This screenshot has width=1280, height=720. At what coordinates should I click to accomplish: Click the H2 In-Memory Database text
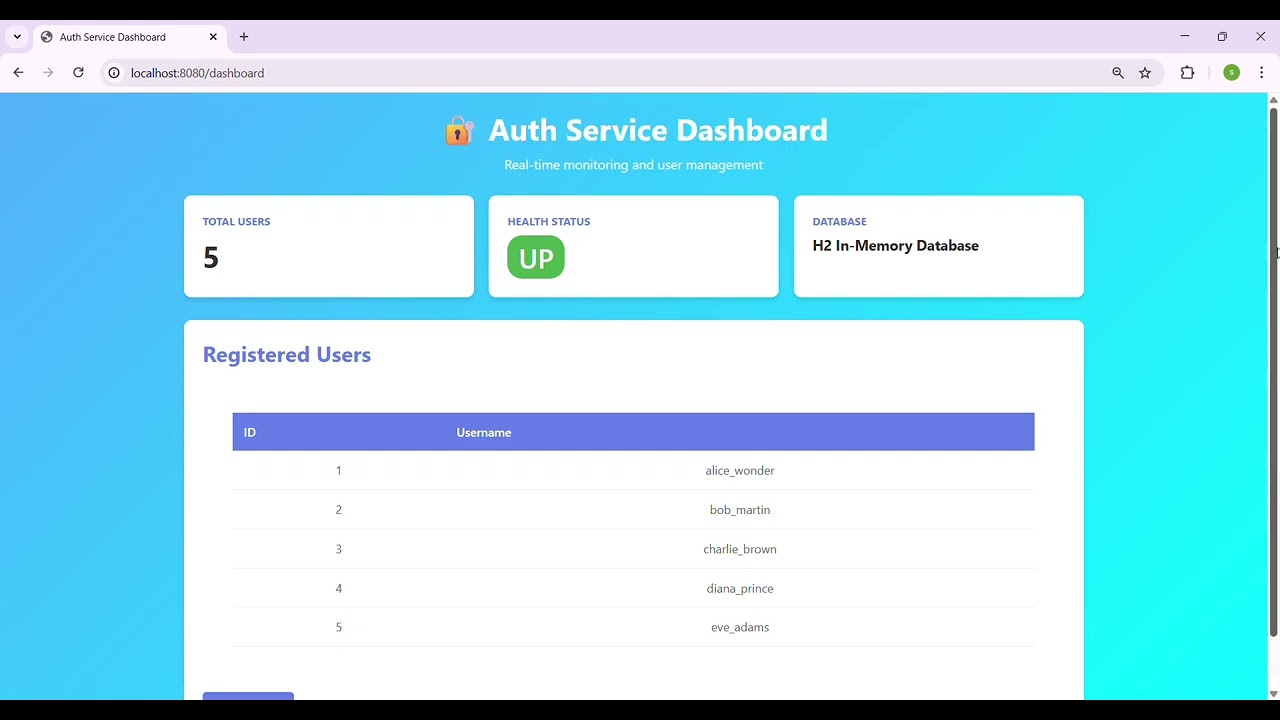[x=896, y=246]
